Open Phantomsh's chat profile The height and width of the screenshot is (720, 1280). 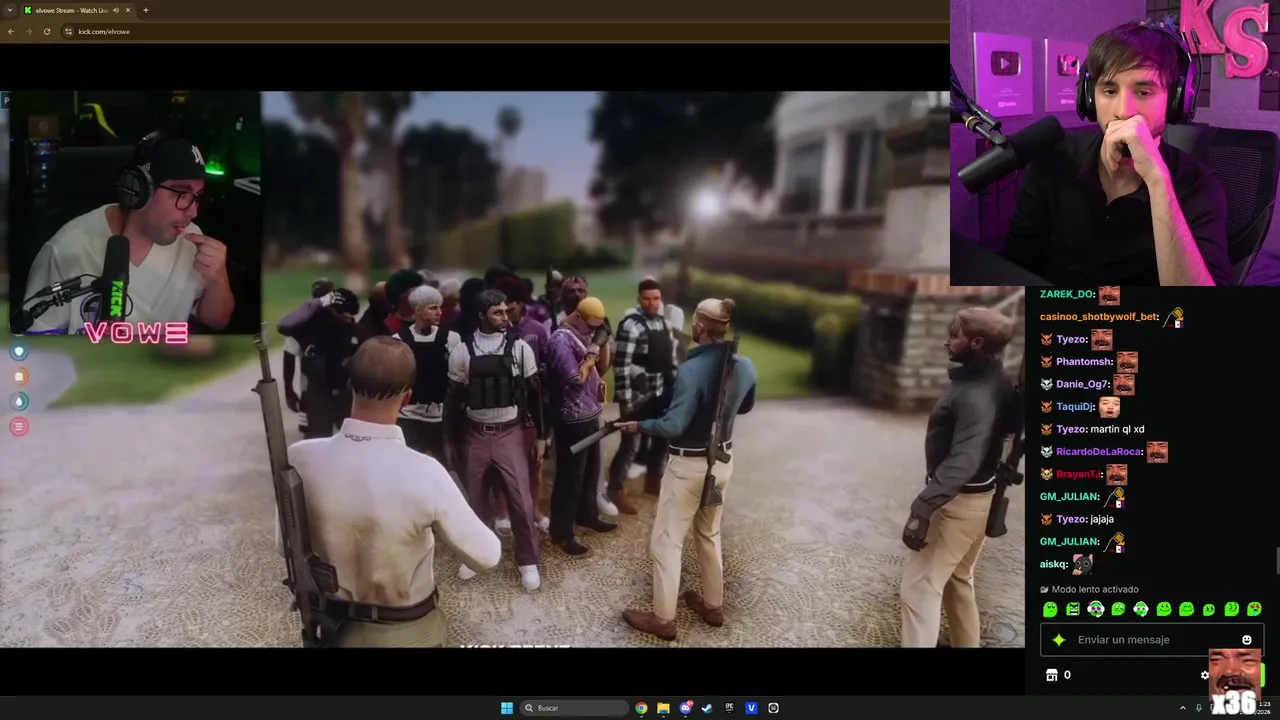tap(1084, 362)
